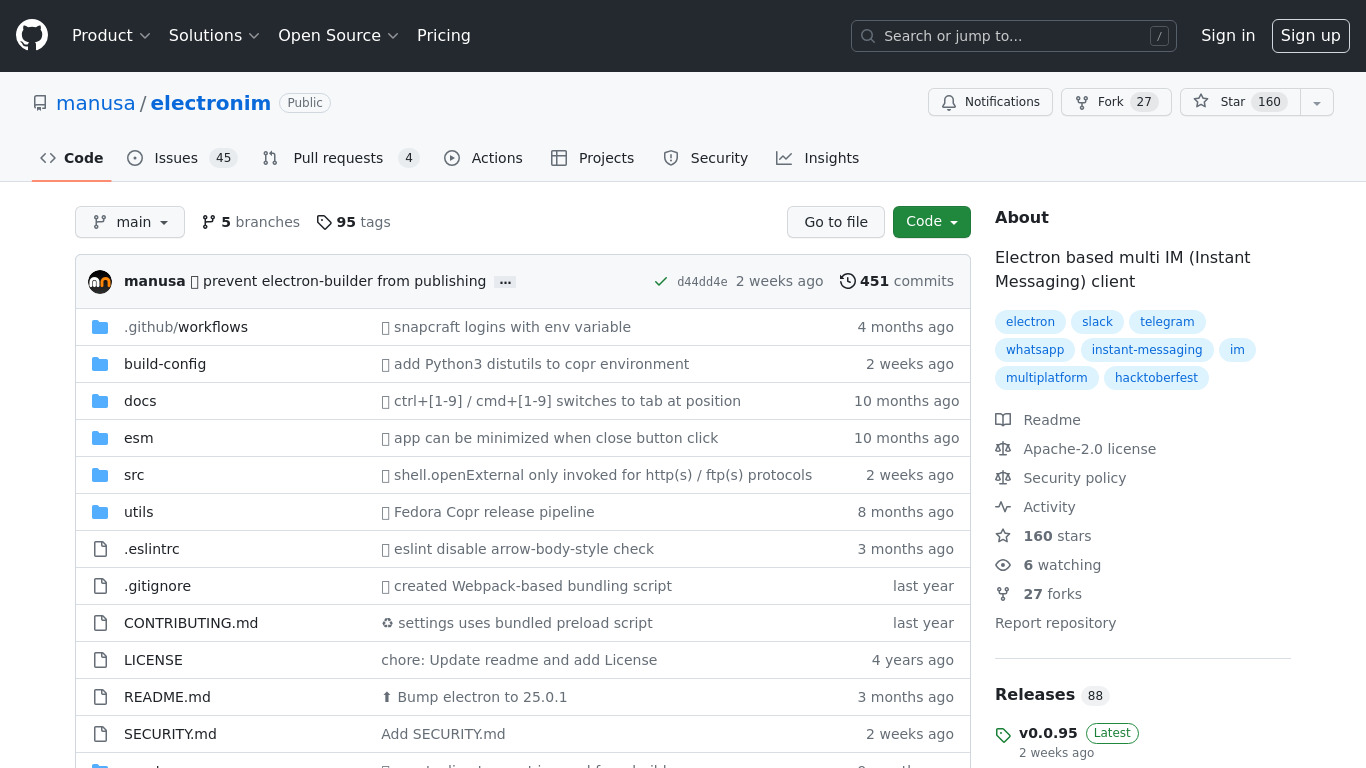Screen dimensions: 1366x768
Task: Click the Pricing link
Action: click(x=444, y=36)
